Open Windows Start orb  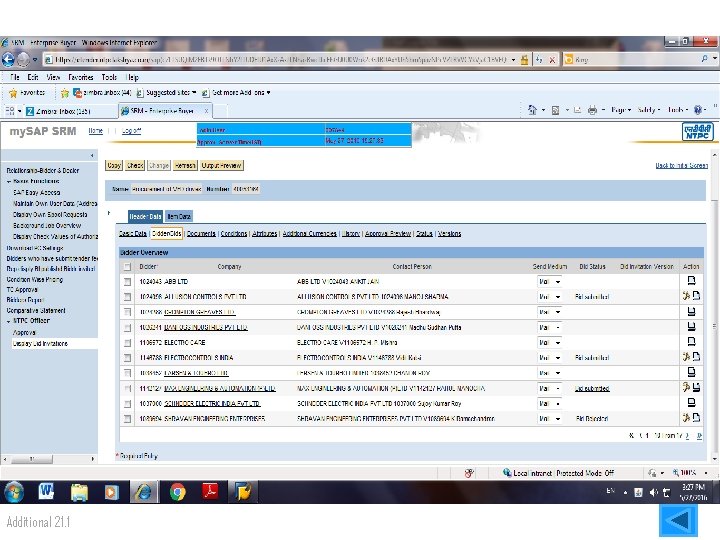[14, 492]
